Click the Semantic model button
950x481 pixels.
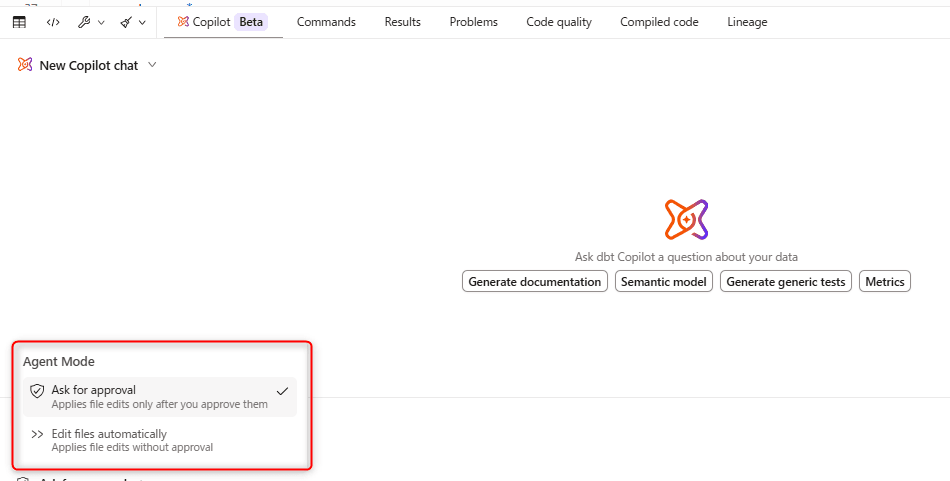[663, 282]
